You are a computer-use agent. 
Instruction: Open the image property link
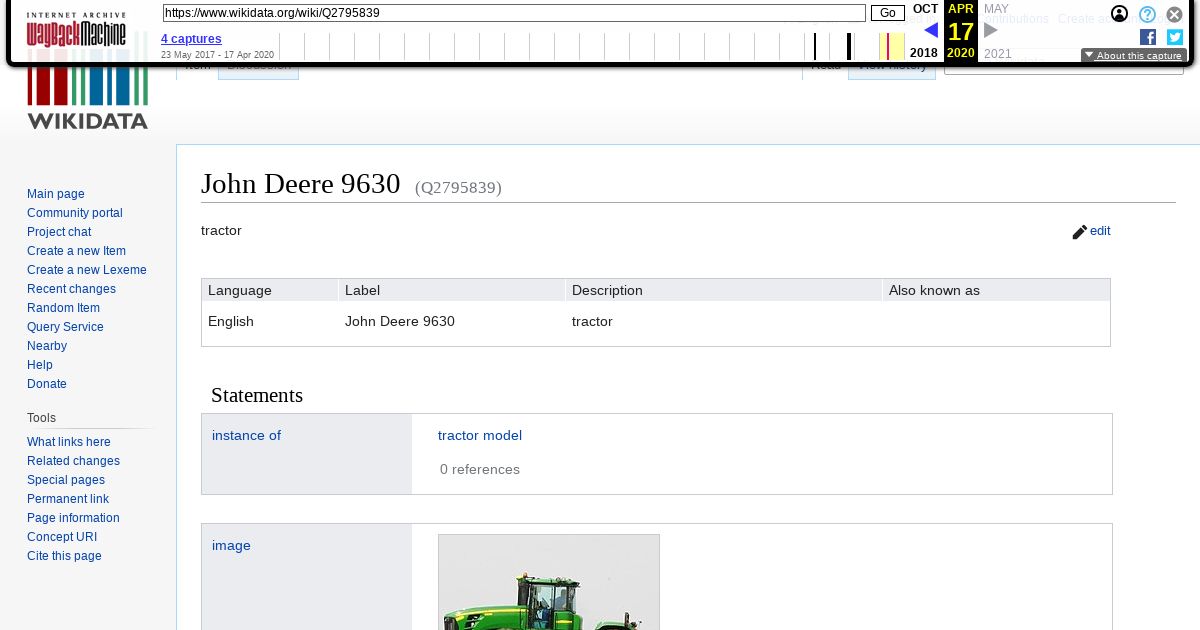pos(231,545)
